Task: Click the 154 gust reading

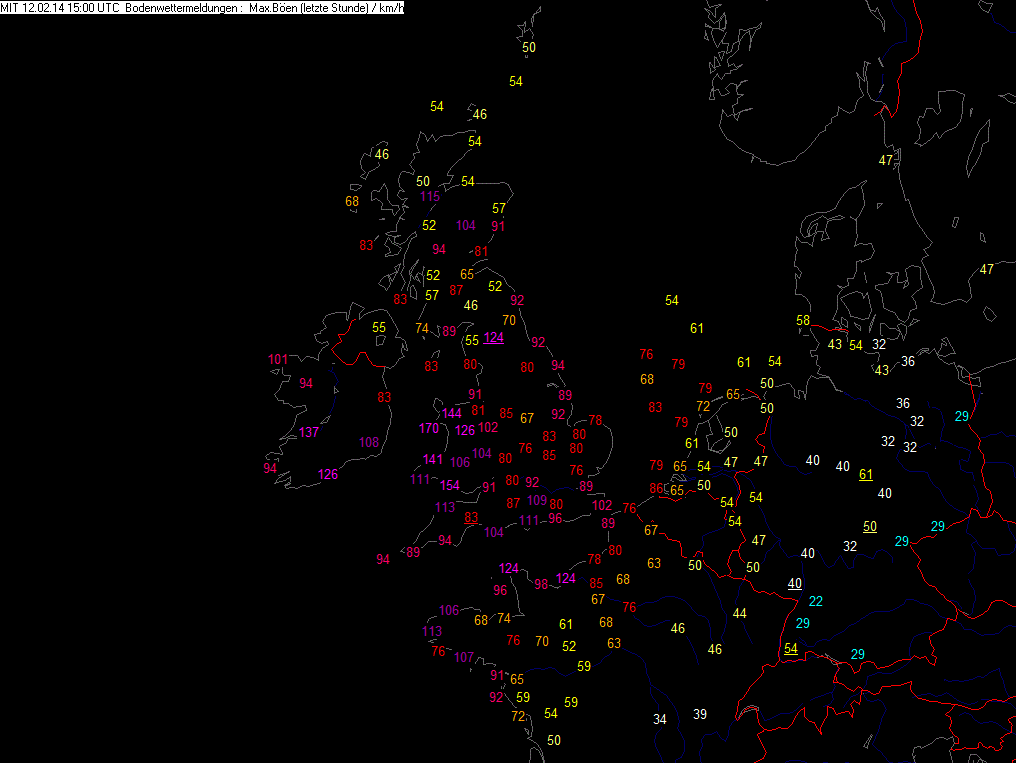Action: coord(450,485)
